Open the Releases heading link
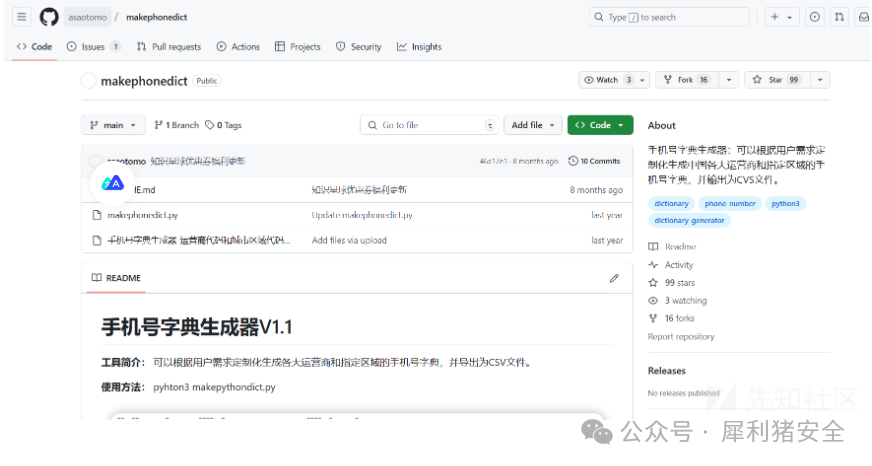Viewport: 872px width, 466px height. 666,371
